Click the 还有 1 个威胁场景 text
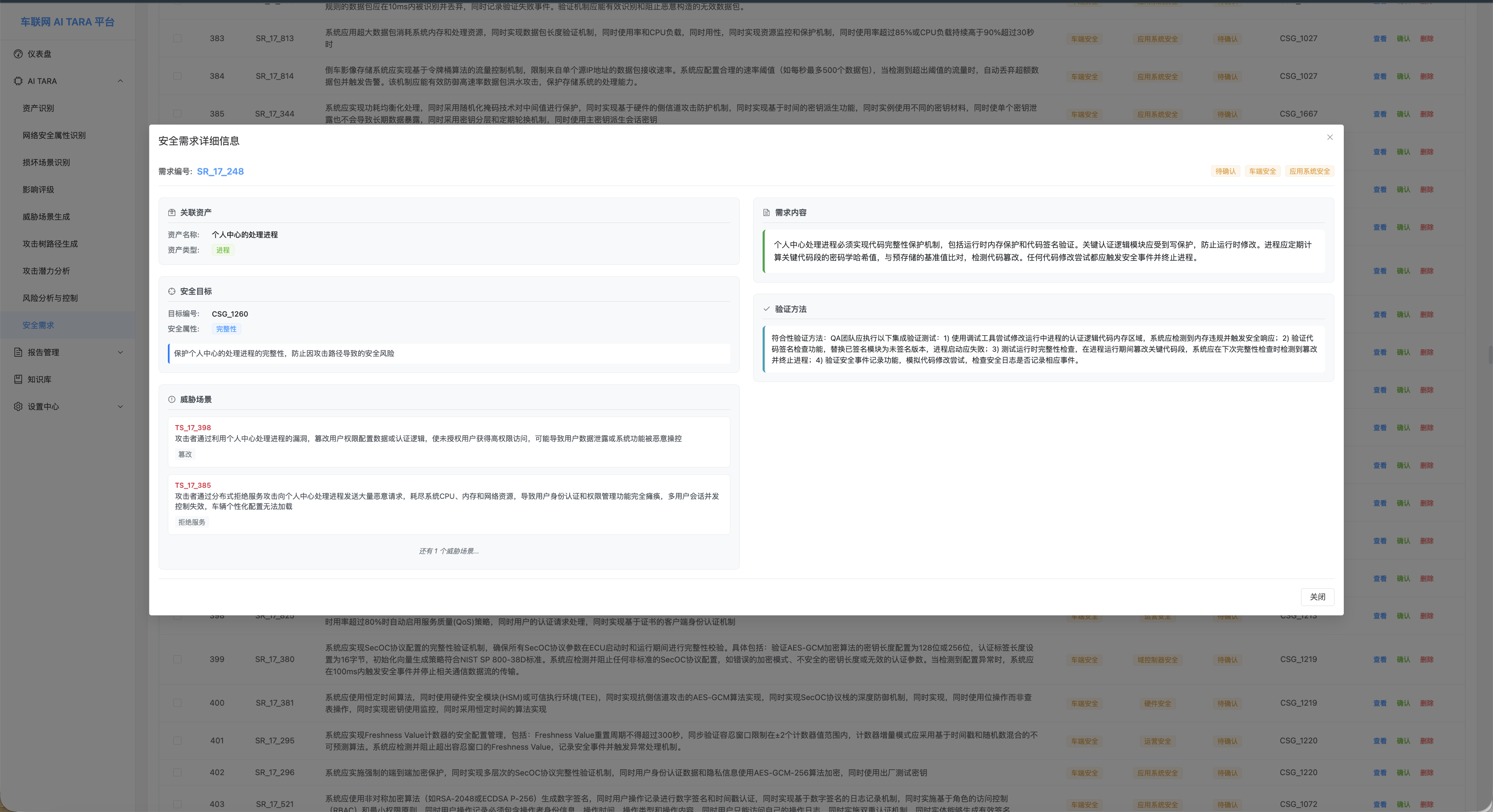This screenshot has width=1493, height=812. [448, 551]
